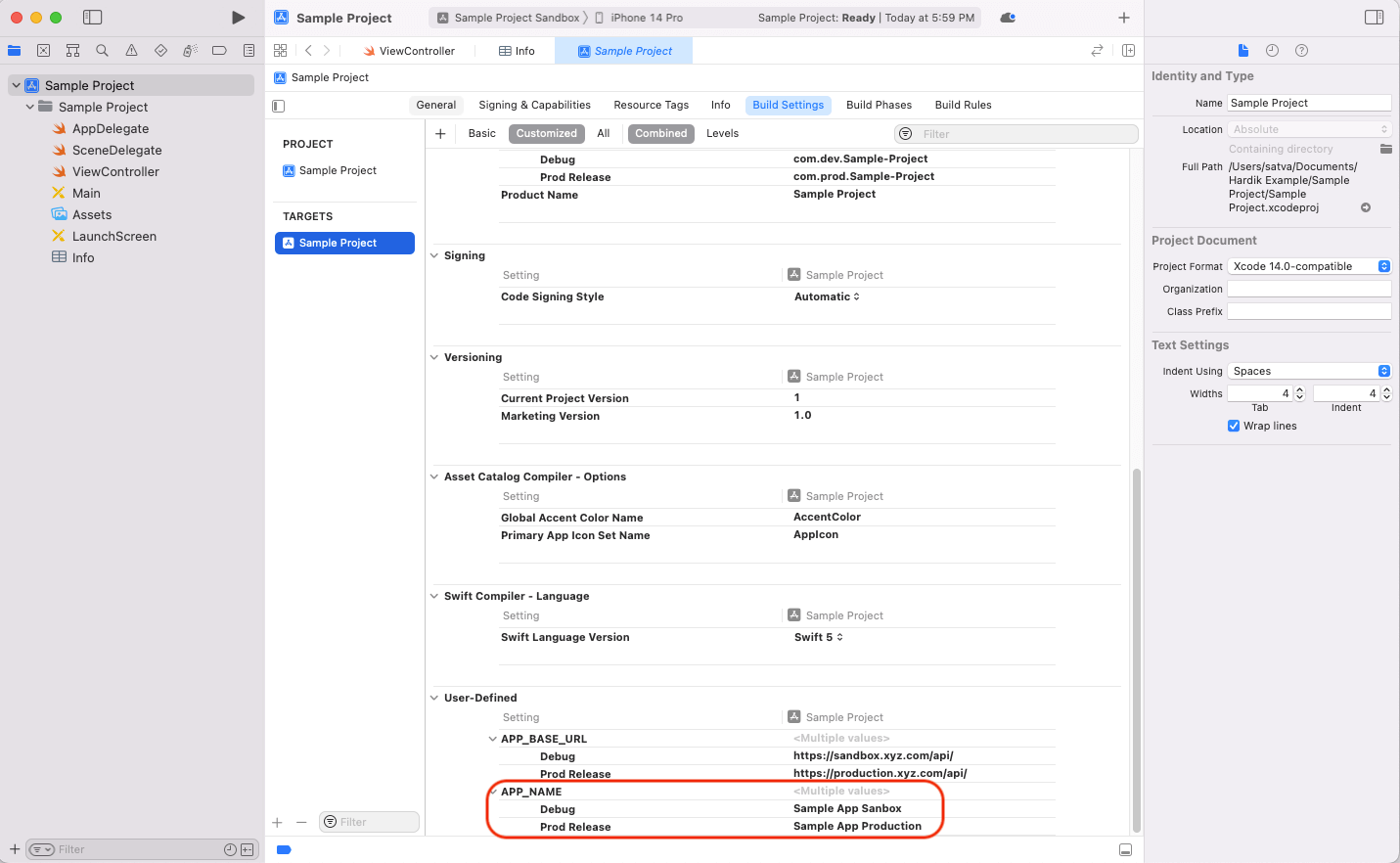1400x863 pixels.
Task: Open the Source Control navigator
Action: [43, 51]
